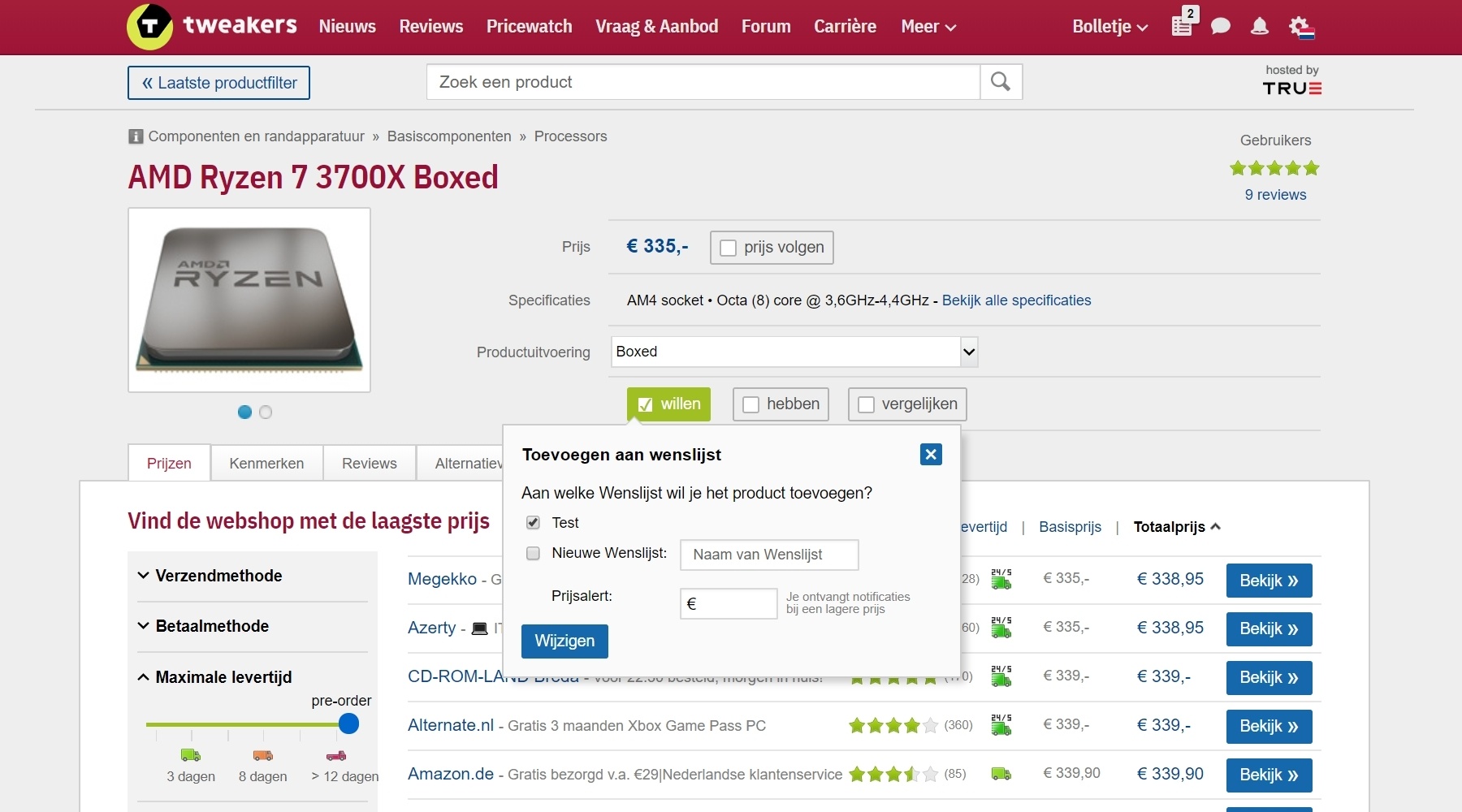Open the Processors breadcrumb link
This screenshot has width=1462, height=812.
click(x=570, y=136)
